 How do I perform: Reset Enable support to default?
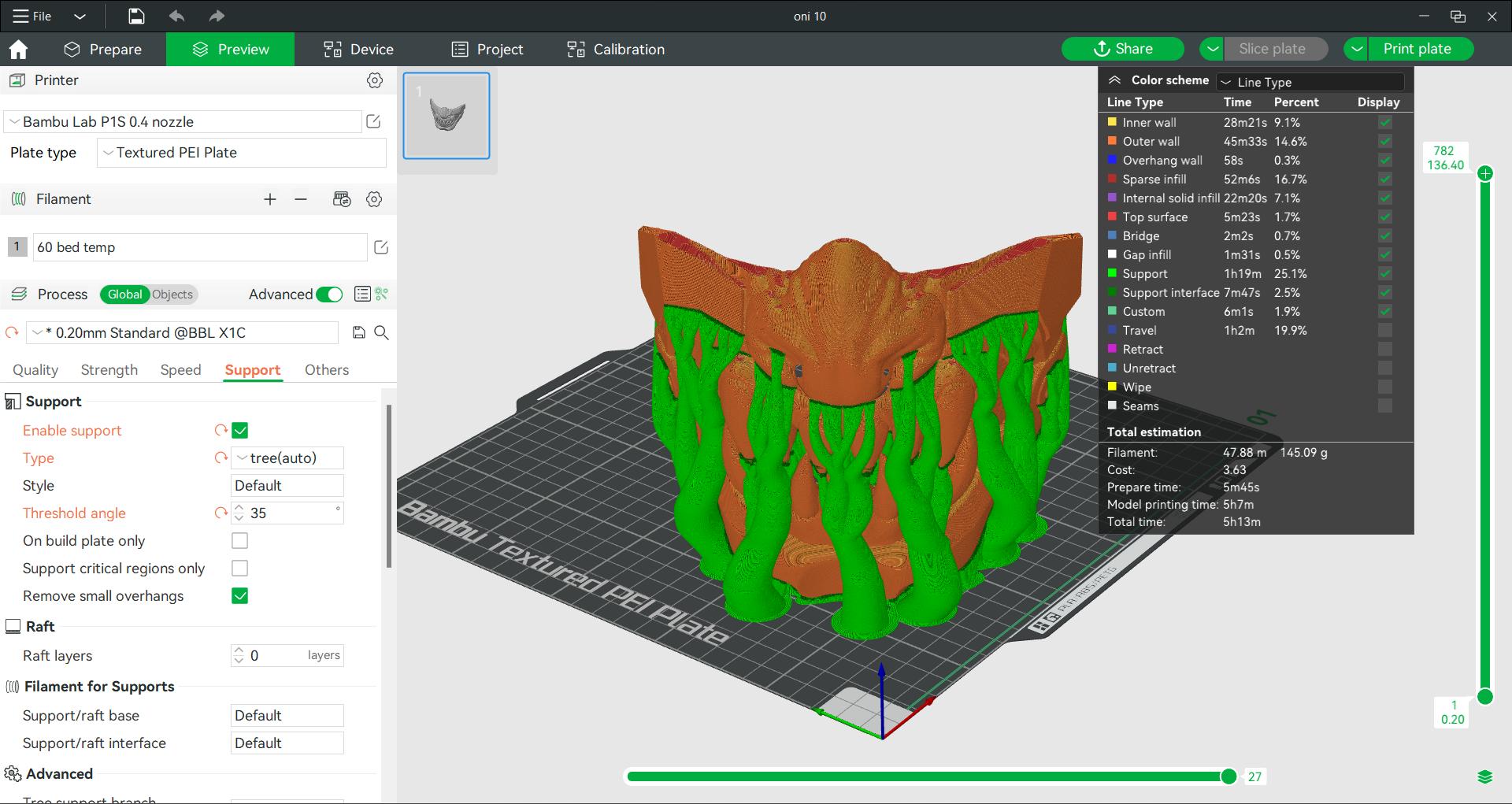click(x=221, y=430)
